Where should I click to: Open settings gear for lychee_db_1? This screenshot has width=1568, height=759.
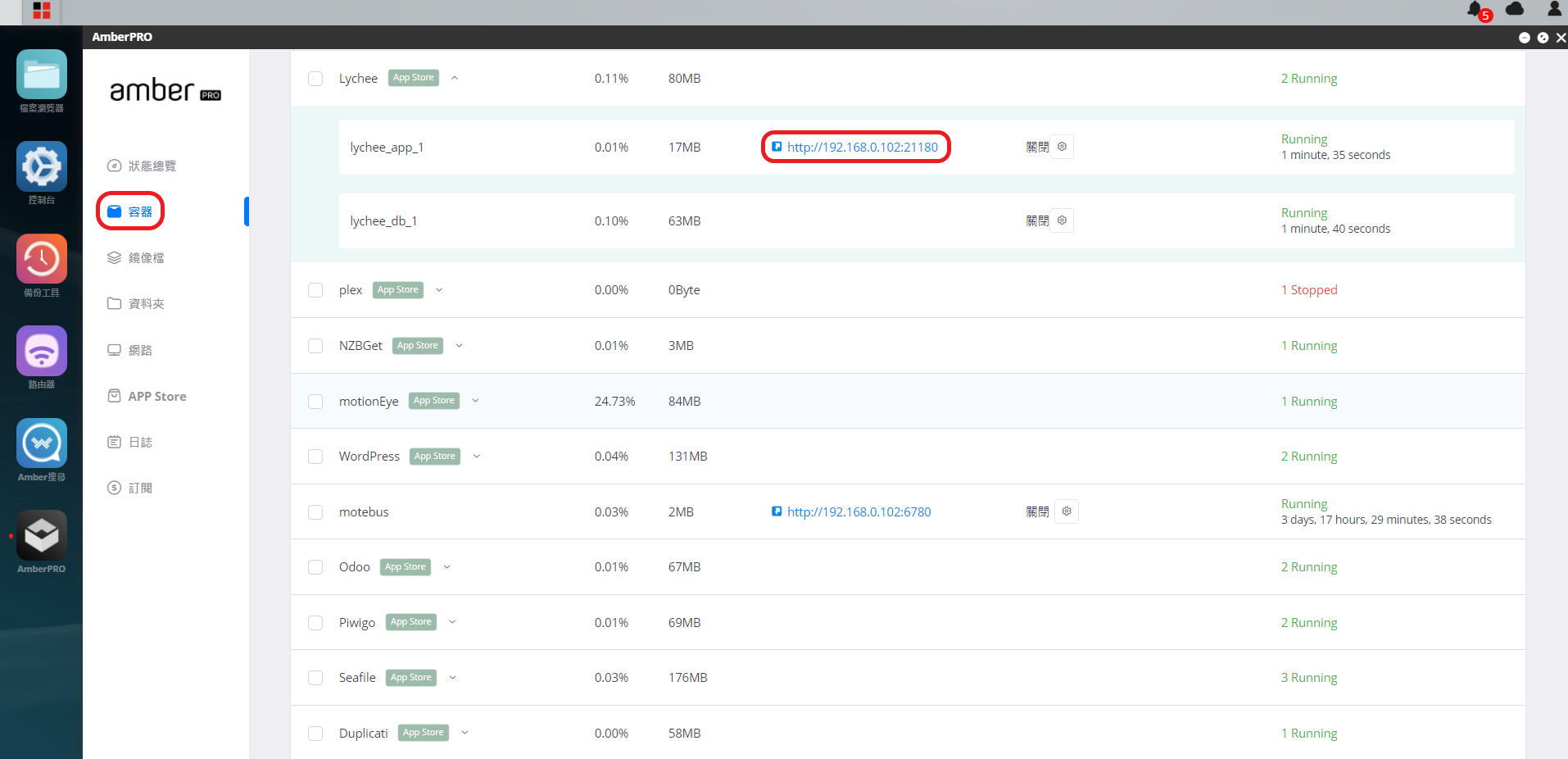(x=1062, y=220)
